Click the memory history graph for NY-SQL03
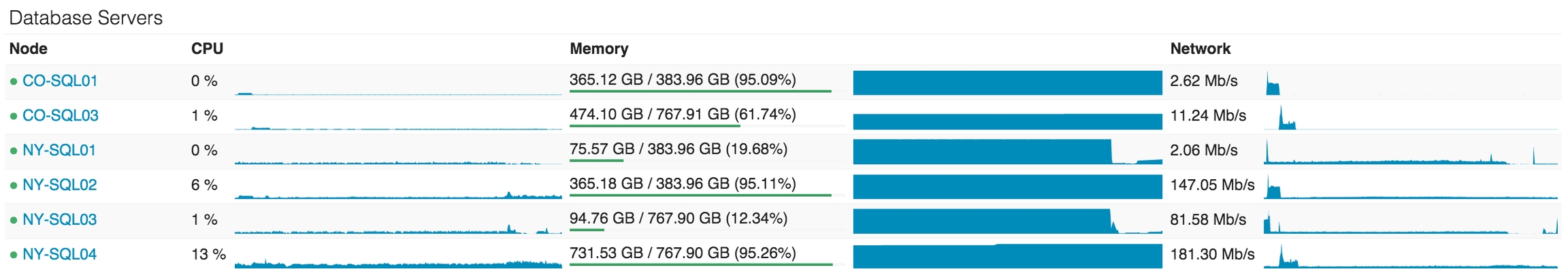 (x=1007, y=221)
